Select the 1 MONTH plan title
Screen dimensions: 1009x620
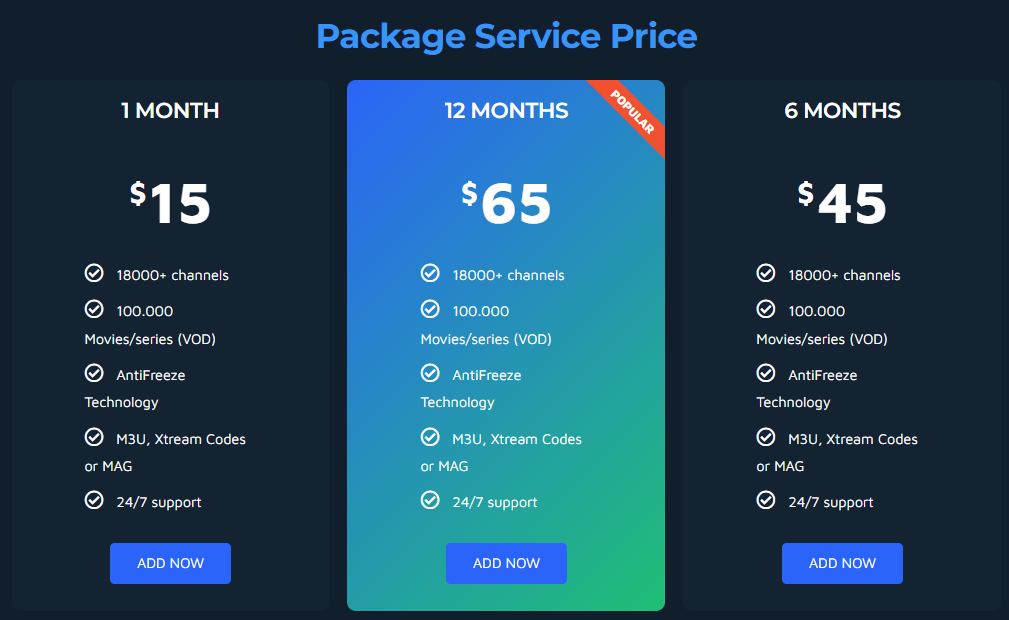coord(170,110)
